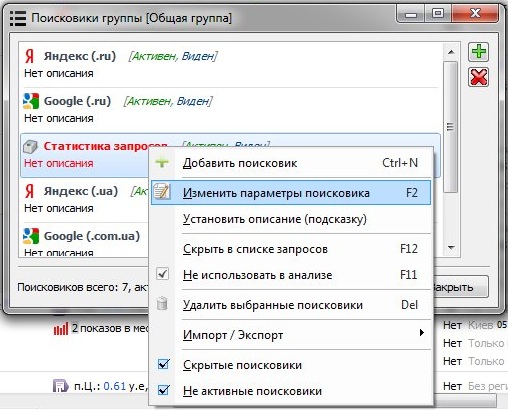Select the Яндекс (.ua) list row
The image size is (508, 410).
point(85,200)
